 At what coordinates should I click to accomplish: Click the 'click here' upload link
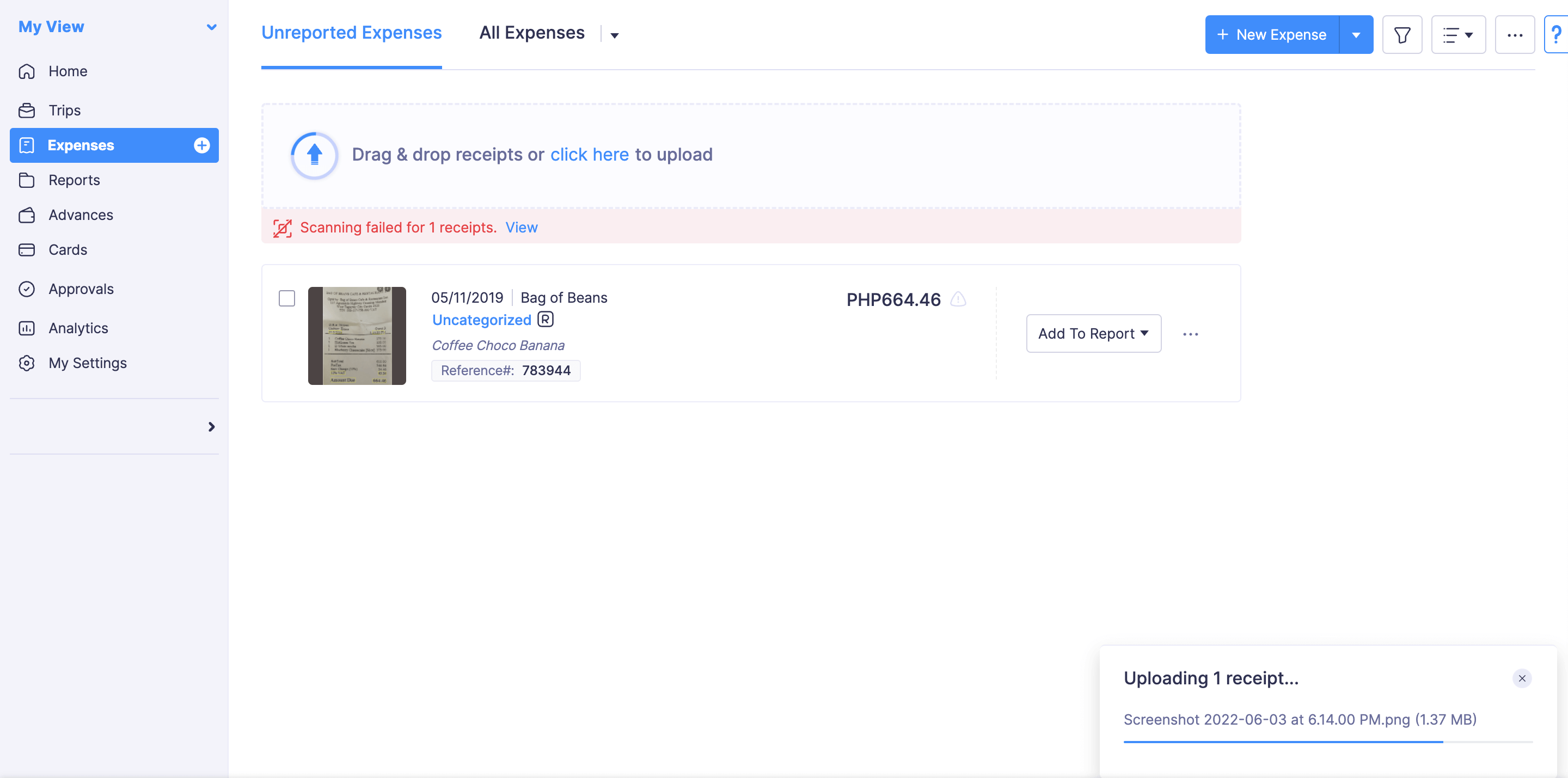click(589, 155)
